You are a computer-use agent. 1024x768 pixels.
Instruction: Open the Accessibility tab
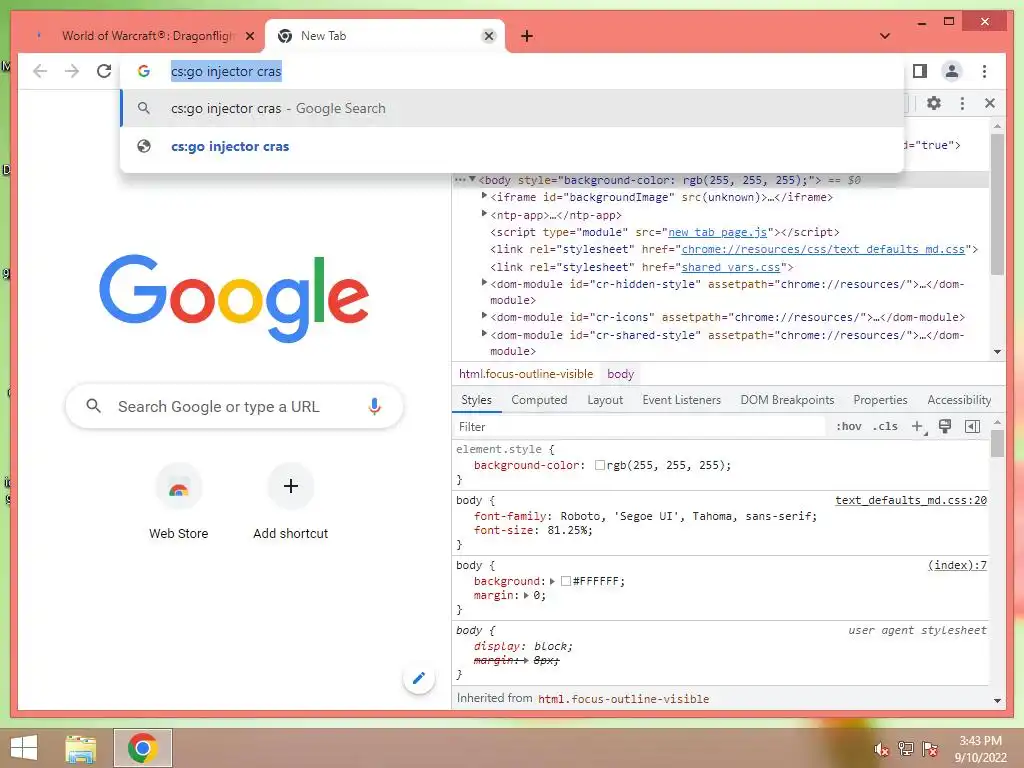(x=959, y=400)
